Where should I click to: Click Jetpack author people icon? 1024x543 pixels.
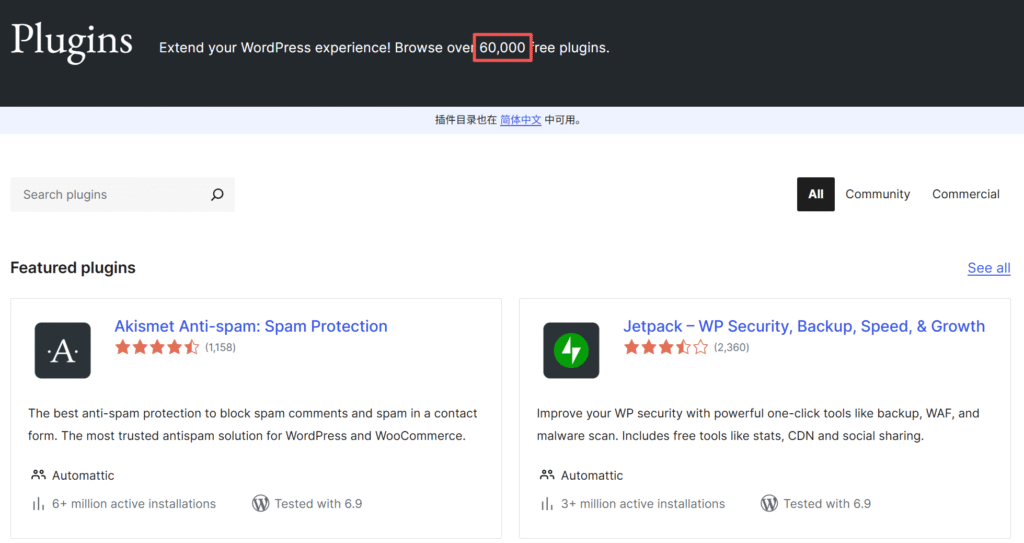click(x=547, y=475)
